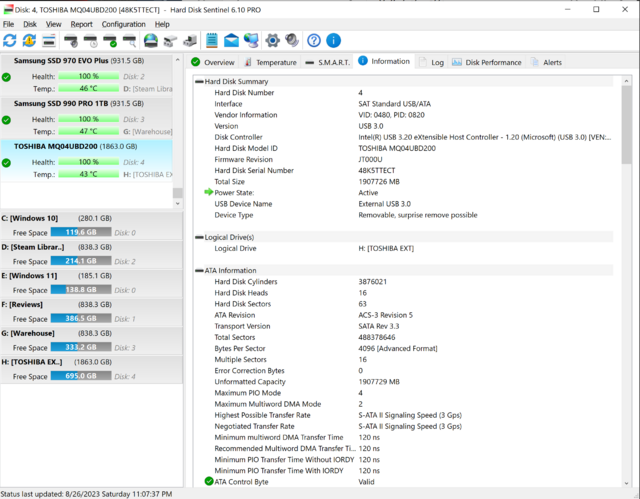Open the Configuration menu

(123, 23)
